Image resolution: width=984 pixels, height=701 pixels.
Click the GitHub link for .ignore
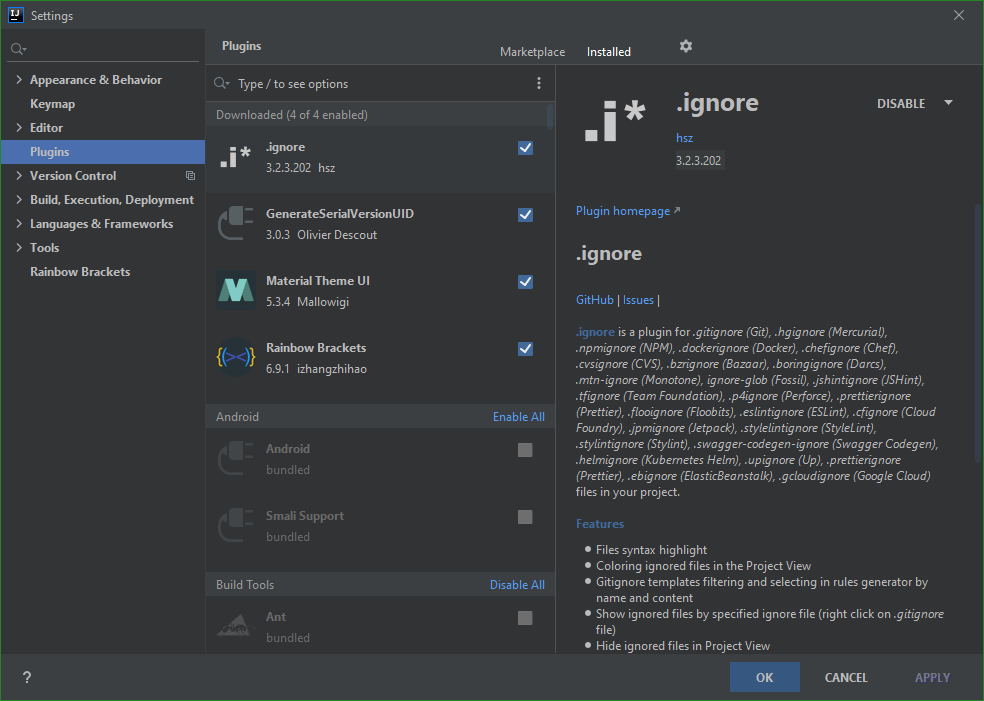[594, 299]
